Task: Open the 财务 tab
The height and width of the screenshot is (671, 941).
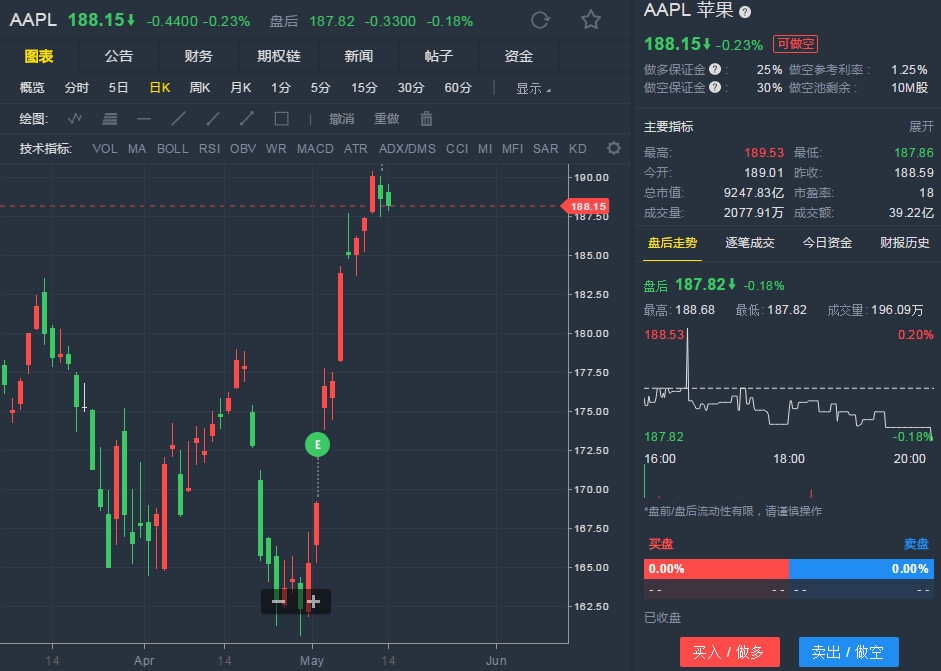Action: pos(199,56)
